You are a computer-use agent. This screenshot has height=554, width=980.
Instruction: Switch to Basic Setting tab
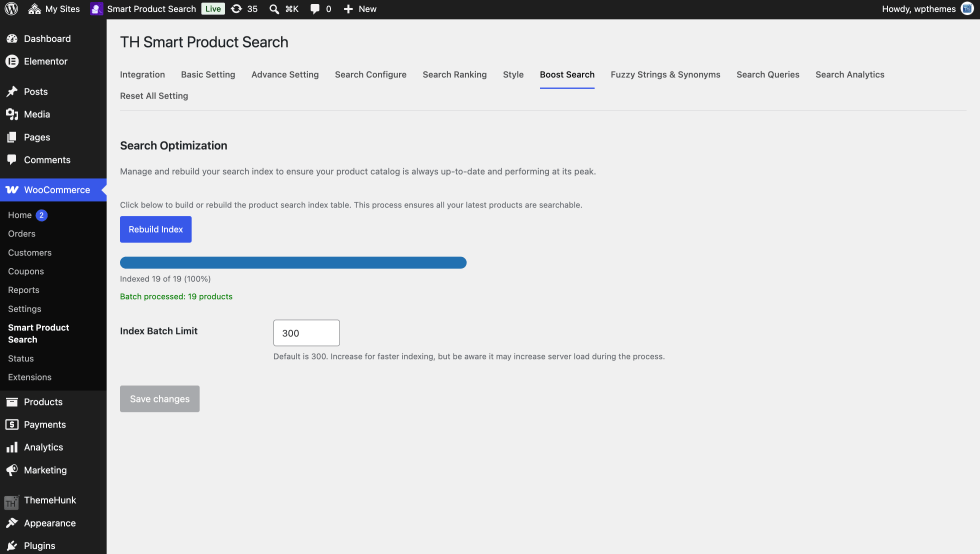(208, 74)
